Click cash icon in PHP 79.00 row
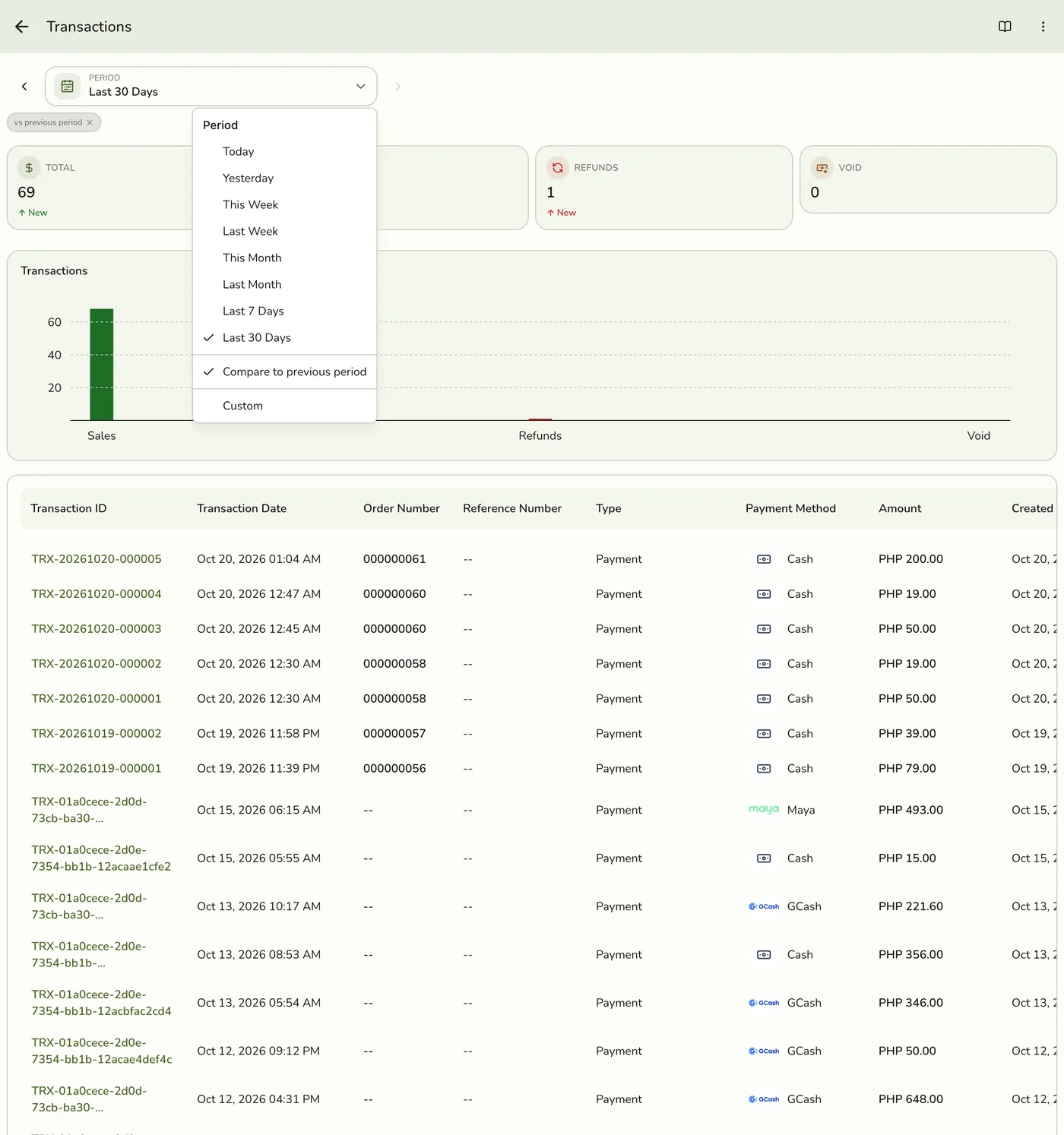The image size is (1064, 1135). [x=764, y=769]
